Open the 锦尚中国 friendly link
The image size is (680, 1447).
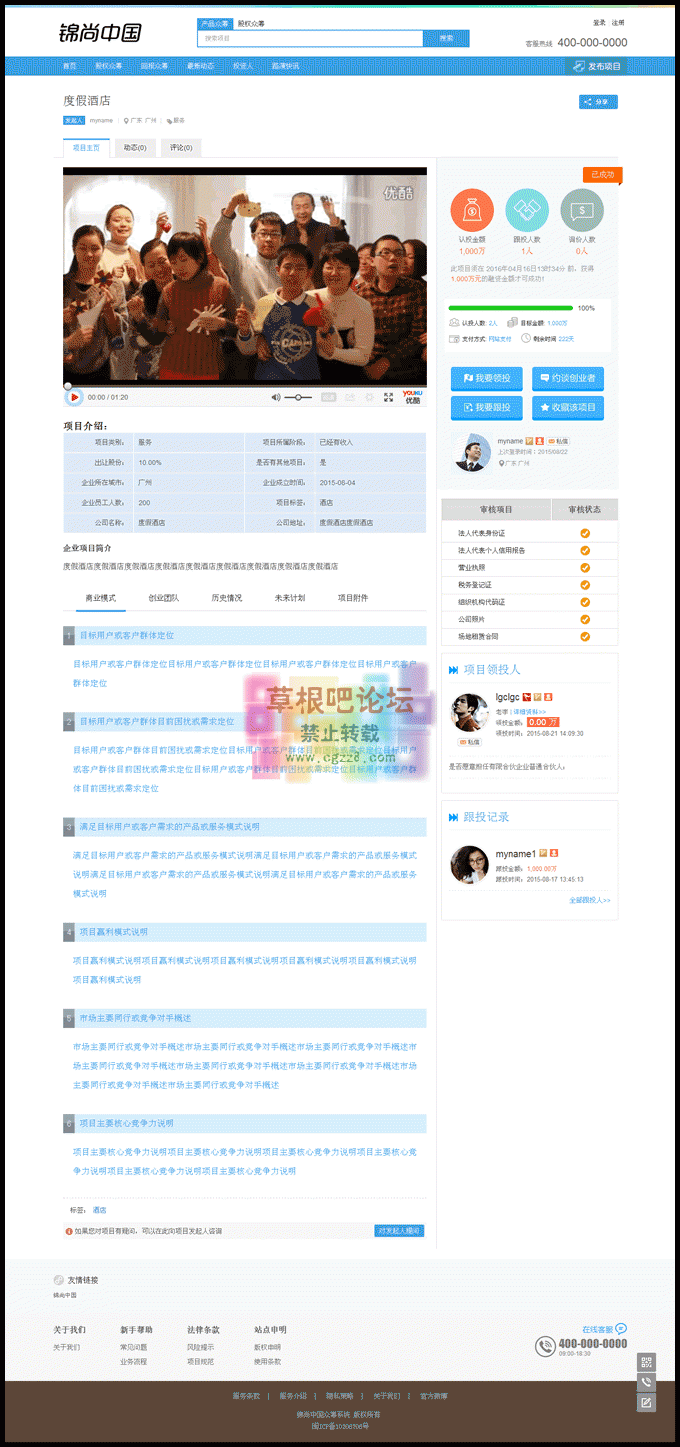coord(65,1295)
